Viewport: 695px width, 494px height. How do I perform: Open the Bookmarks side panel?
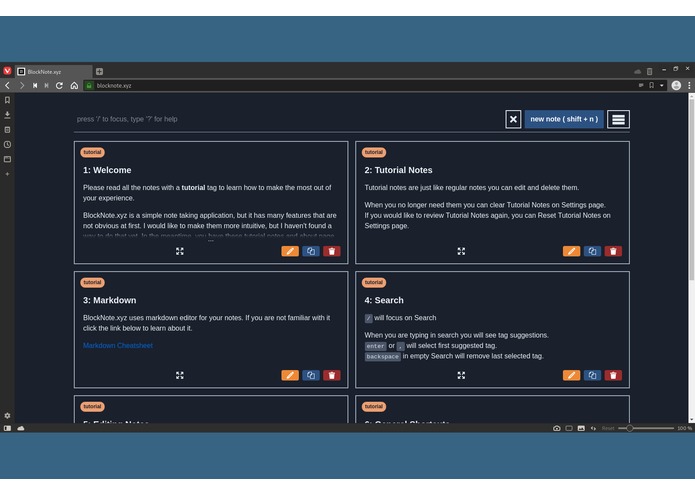(x=7, y=100)
